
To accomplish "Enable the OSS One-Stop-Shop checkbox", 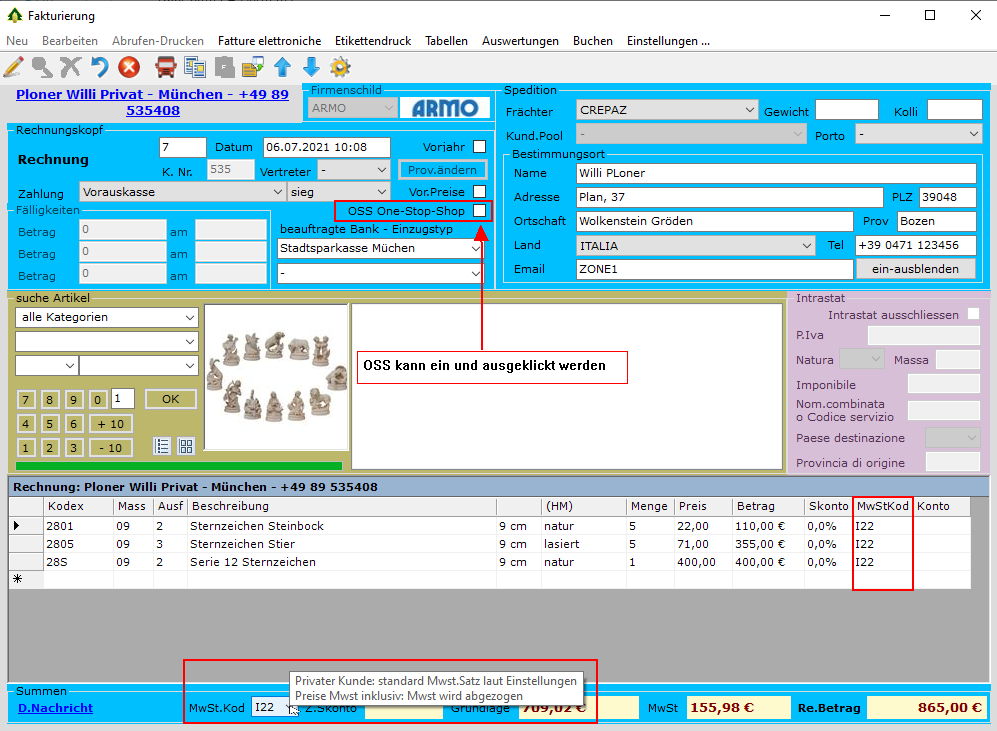I will (x=480, y=211).
